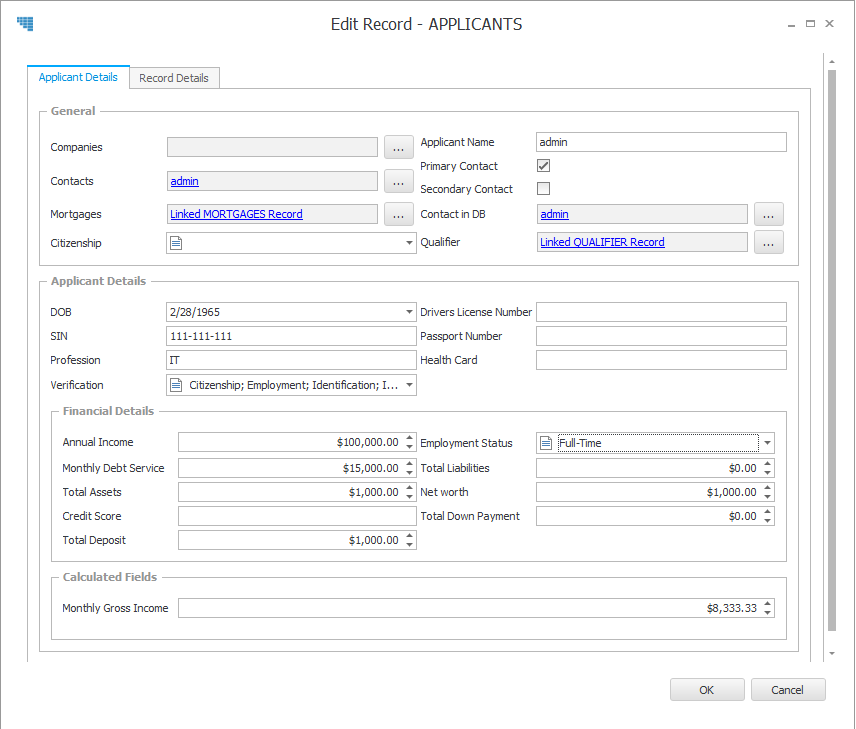Screen dimensions: 856x729
Task: Decrease Annual Income with the down arrow
Action: click(x=409, y=447)
